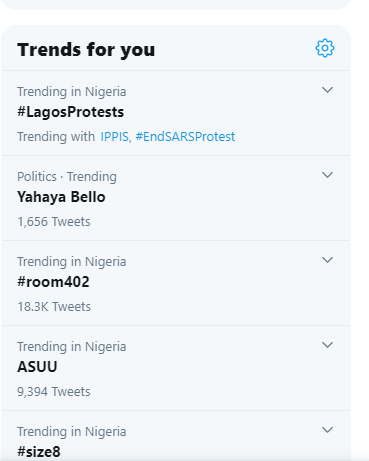Open the Yahaya Bello trend
369x461 pixels.
pyautogui.click(x=61, y=197)
